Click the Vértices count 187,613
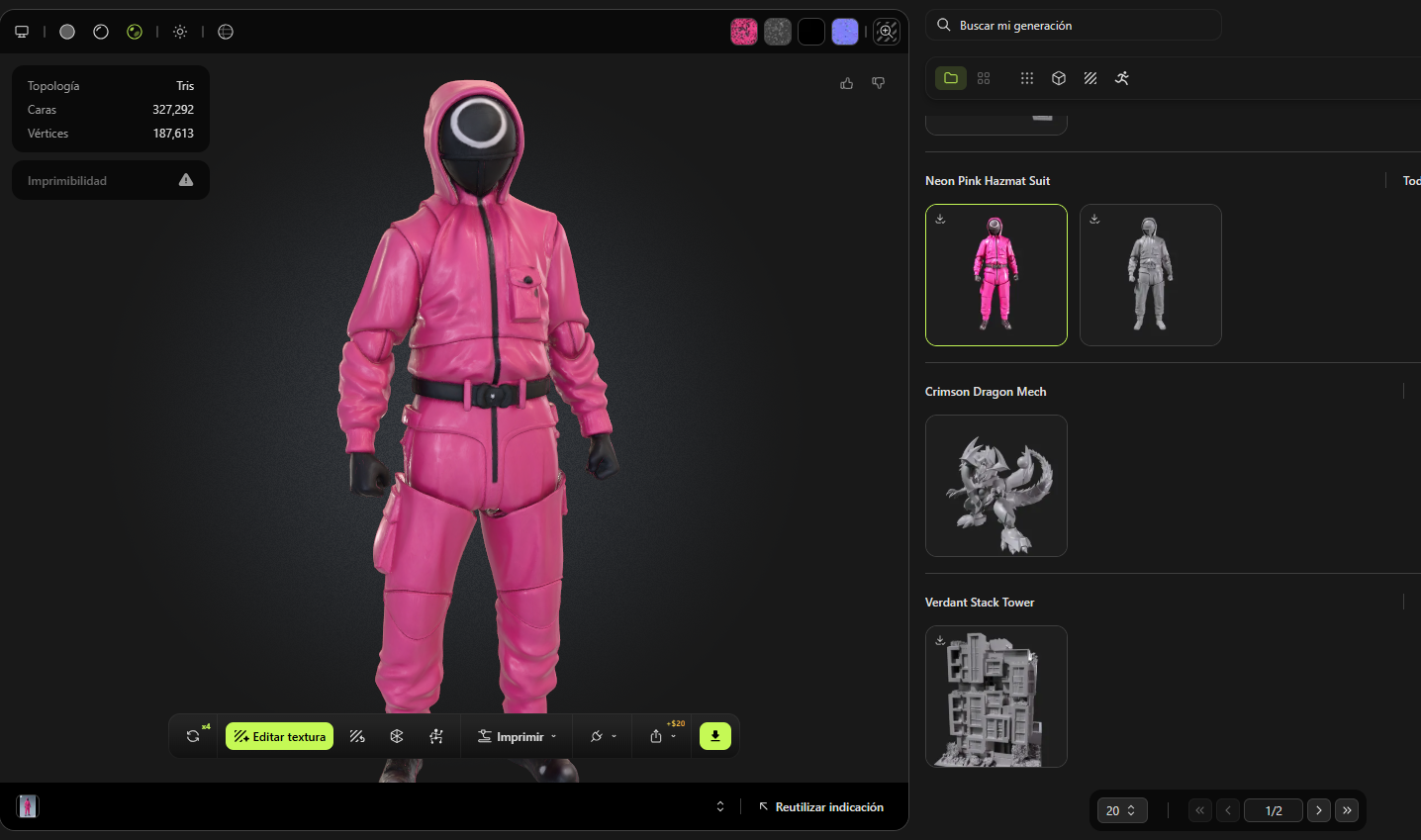1421x840 pixels. point(173,134)
